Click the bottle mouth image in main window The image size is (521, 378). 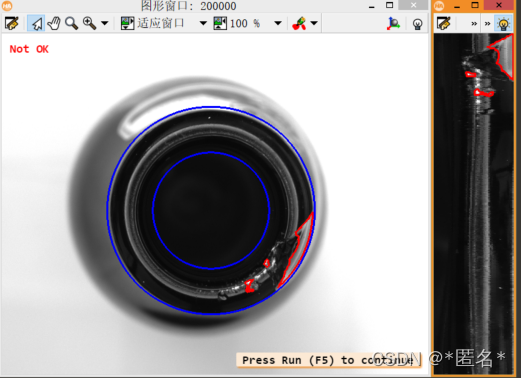click(211, 210)
